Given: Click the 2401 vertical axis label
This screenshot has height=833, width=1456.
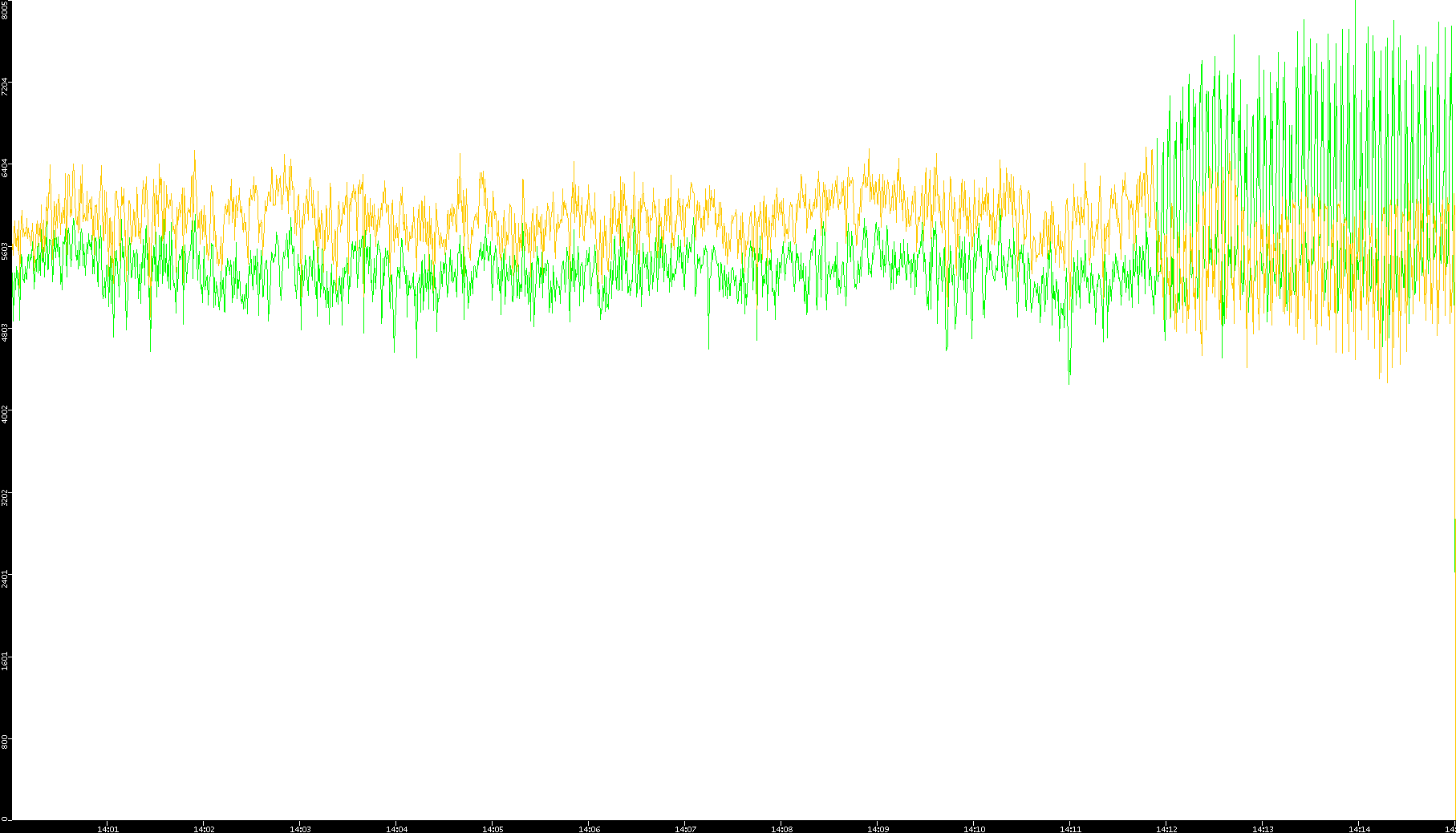Looking at the screenshot, I should coord(6,579).
